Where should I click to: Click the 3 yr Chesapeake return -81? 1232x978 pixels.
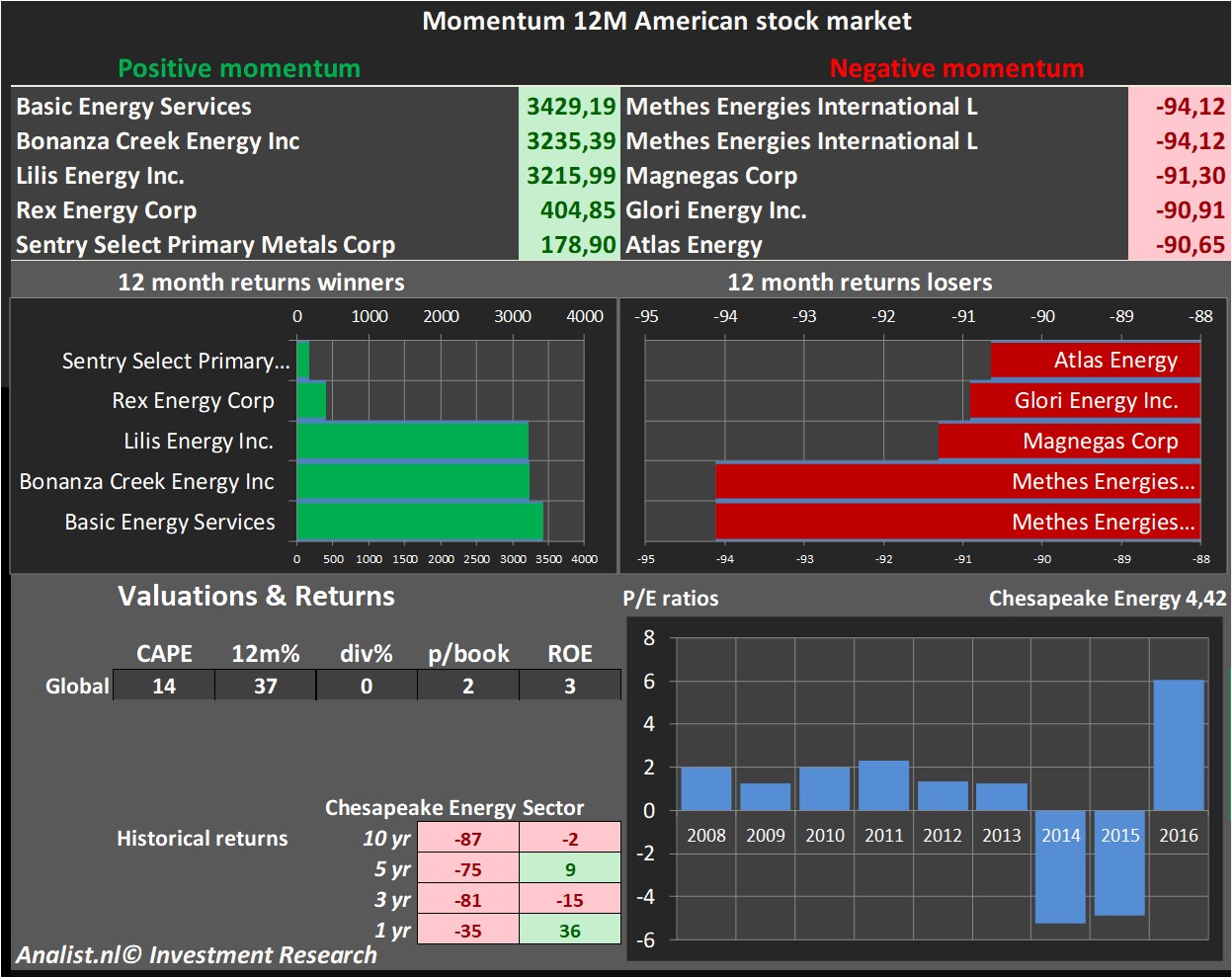pyautogui.click(x=468, y=900)
